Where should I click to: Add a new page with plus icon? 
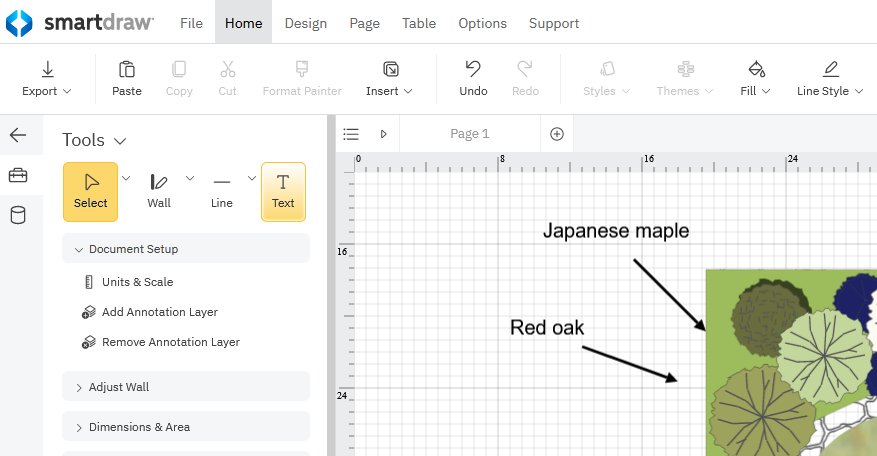tap(557, 134)
